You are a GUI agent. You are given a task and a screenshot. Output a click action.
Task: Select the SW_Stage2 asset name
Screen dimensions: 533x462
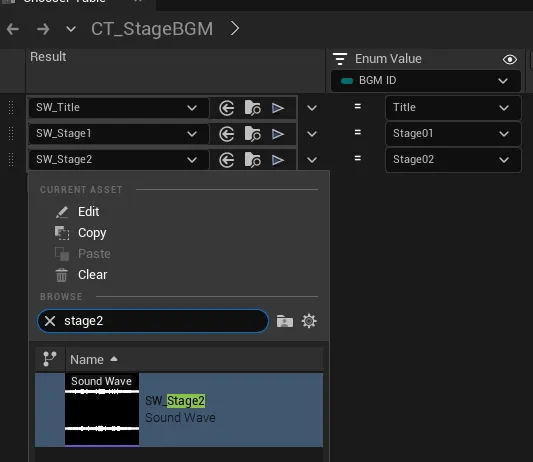(x=175, y=401)
